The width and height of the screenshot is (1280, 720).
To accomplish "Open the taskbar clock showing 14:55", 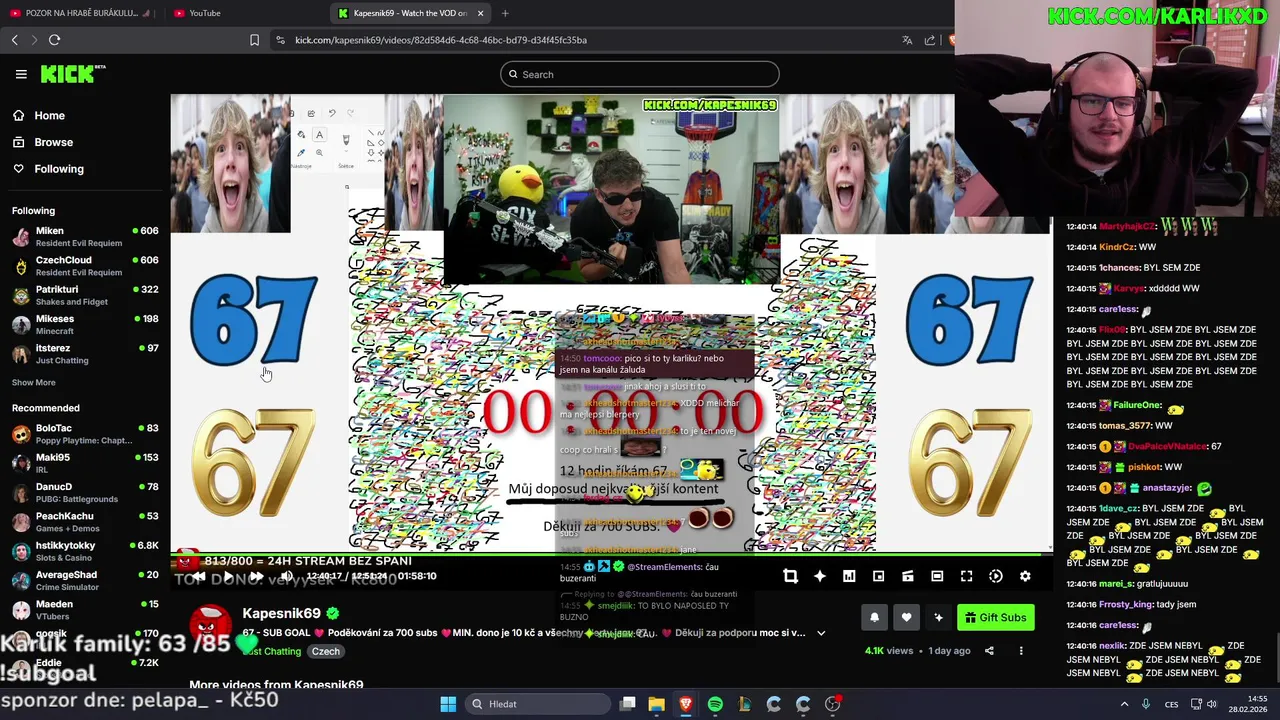I will (x=1249, y=704).
